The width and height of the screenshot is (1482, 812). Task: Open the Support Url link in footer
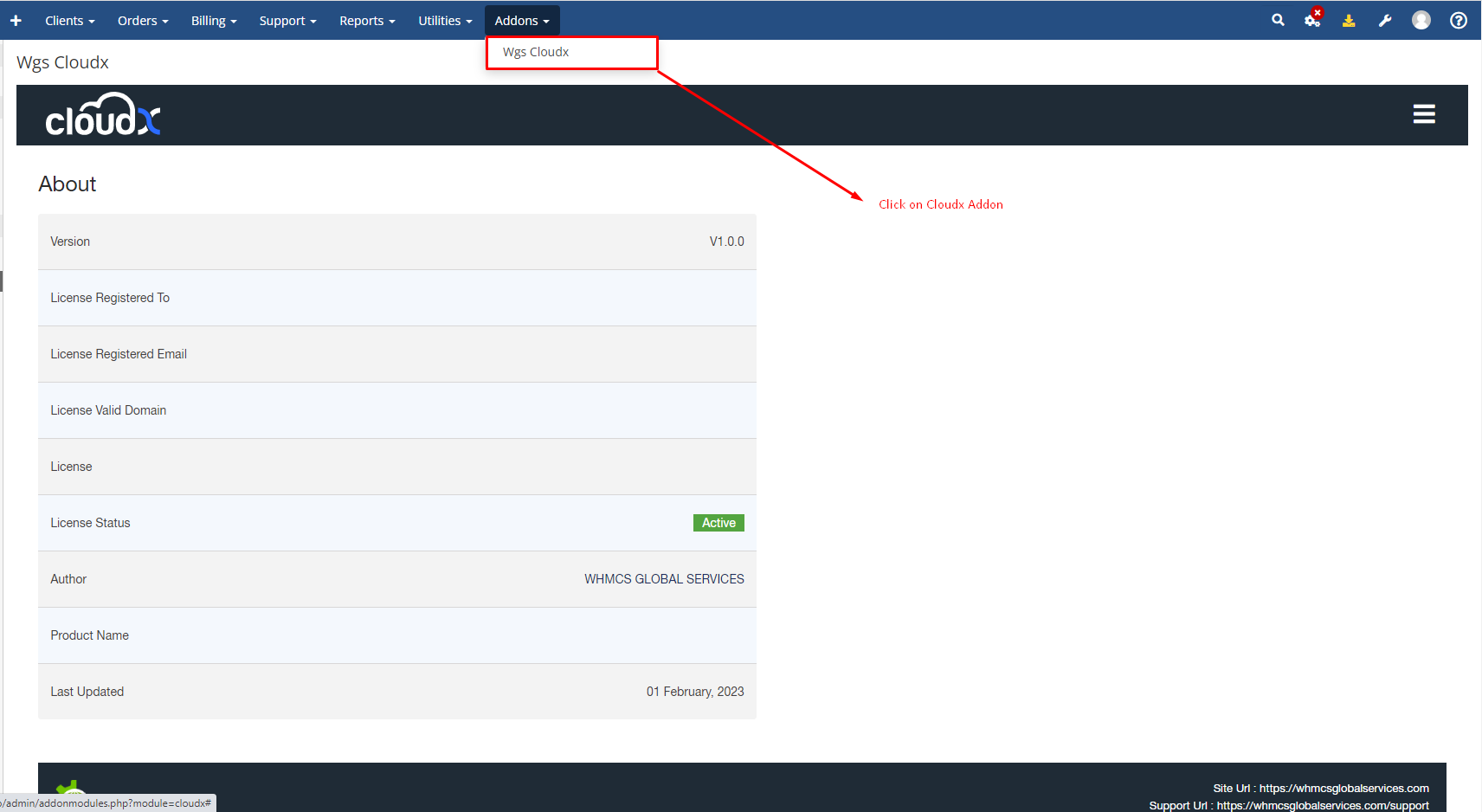1322,805
